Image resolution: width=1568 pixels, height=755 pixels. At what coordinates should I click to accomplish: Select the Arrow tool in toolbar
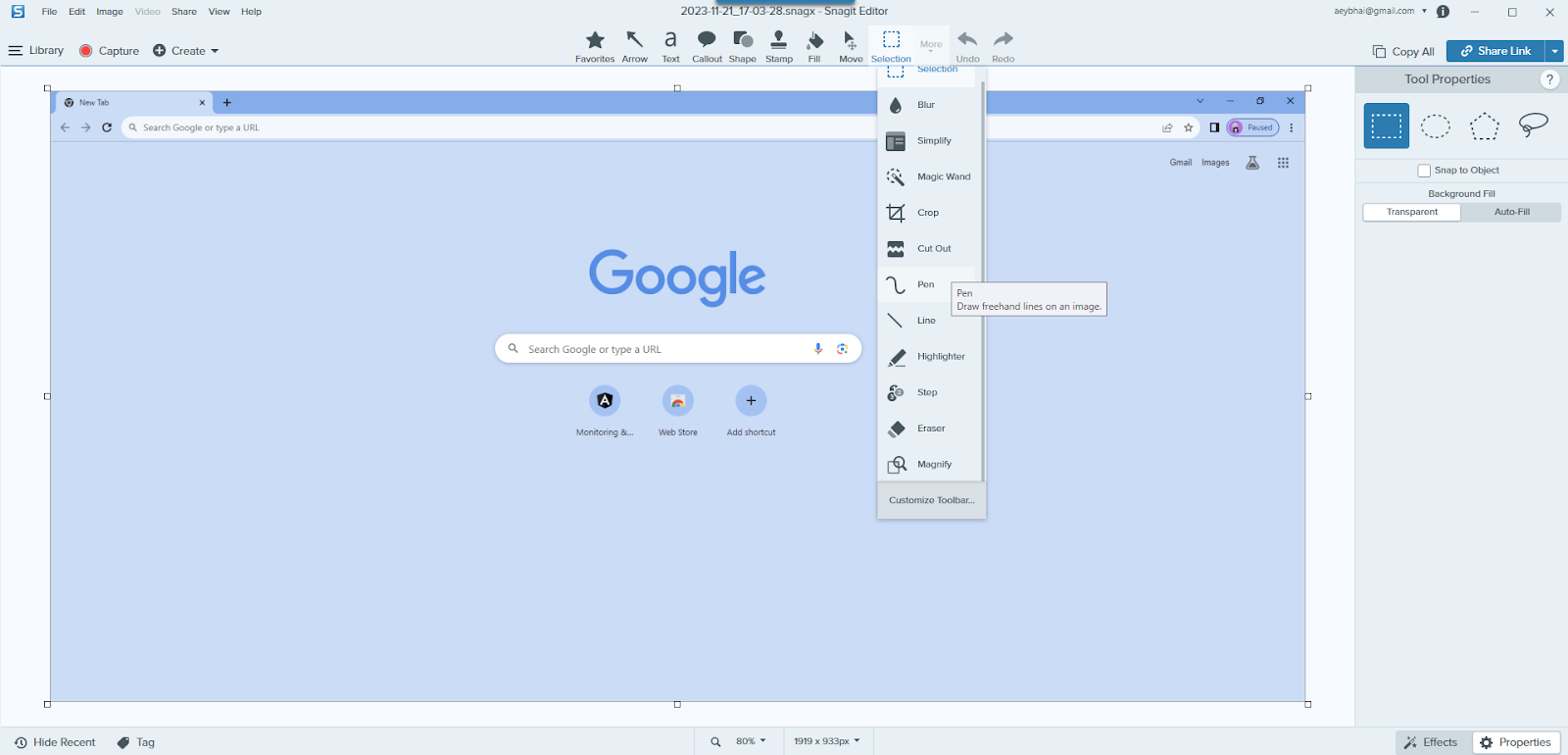click(x=634, y=45)
